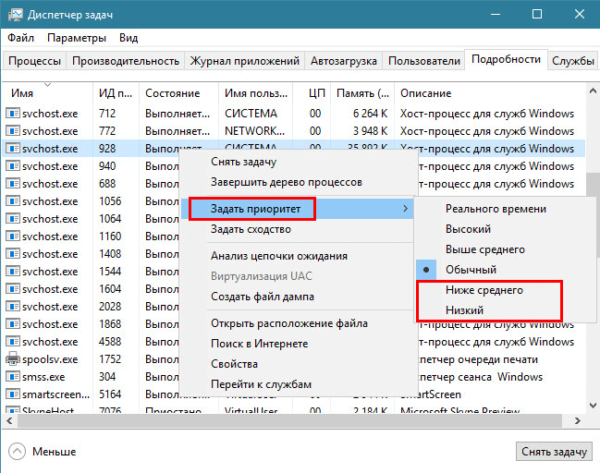Click the bottom Снять задачу button
Screen dimensions: 600x473
pos(554,452)
